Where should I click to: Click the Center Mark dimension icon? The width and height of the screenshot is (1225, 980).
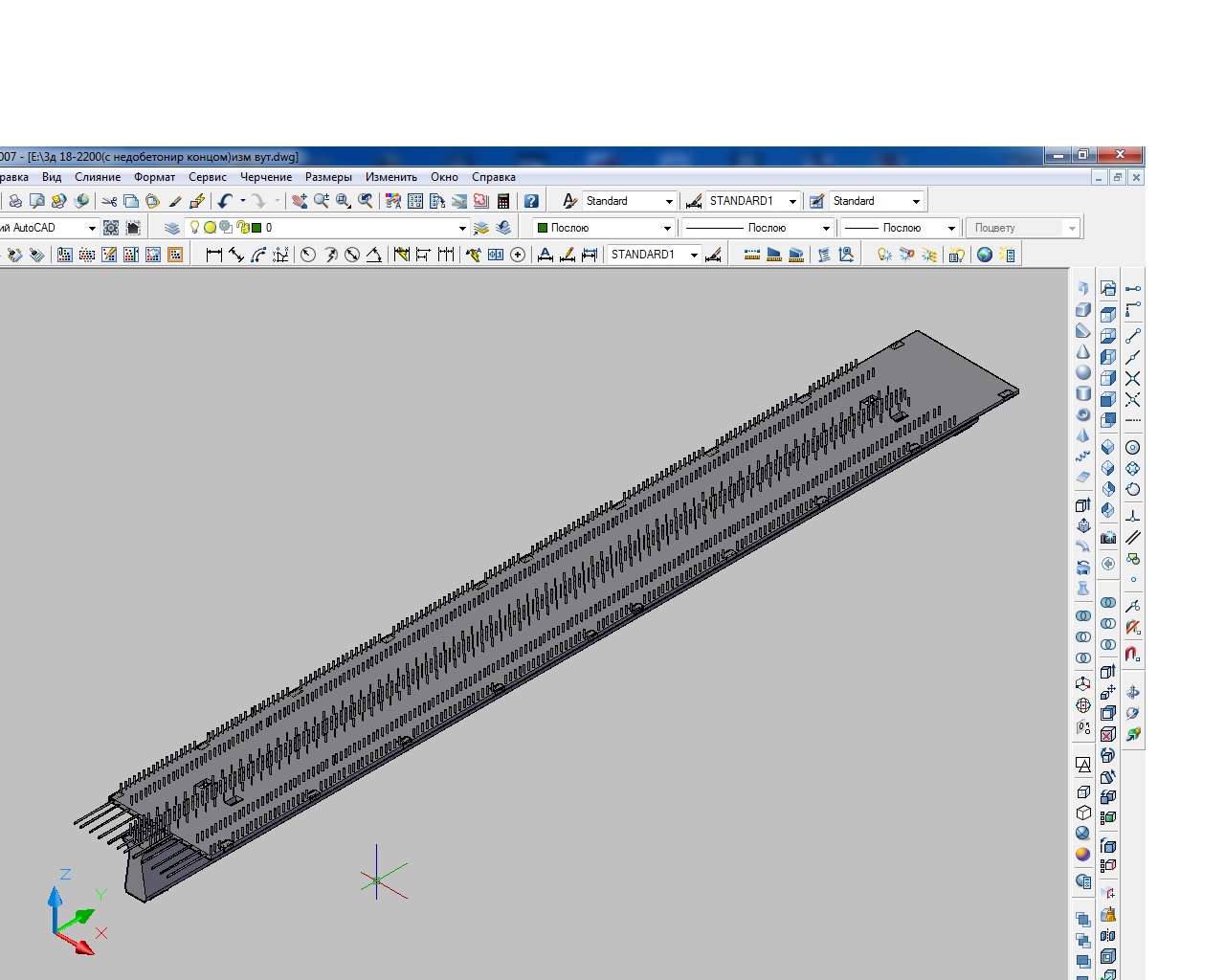point(518,255)
